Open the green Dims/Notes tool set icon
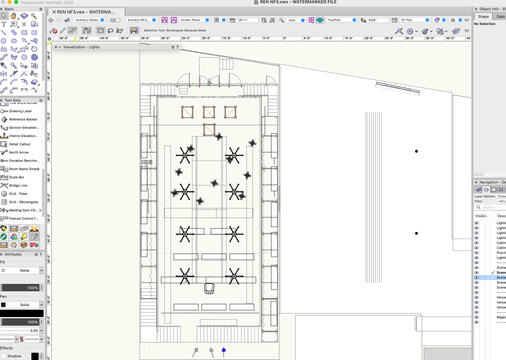Viewport: 506px width, 360px height. click(x=4, y=237)
